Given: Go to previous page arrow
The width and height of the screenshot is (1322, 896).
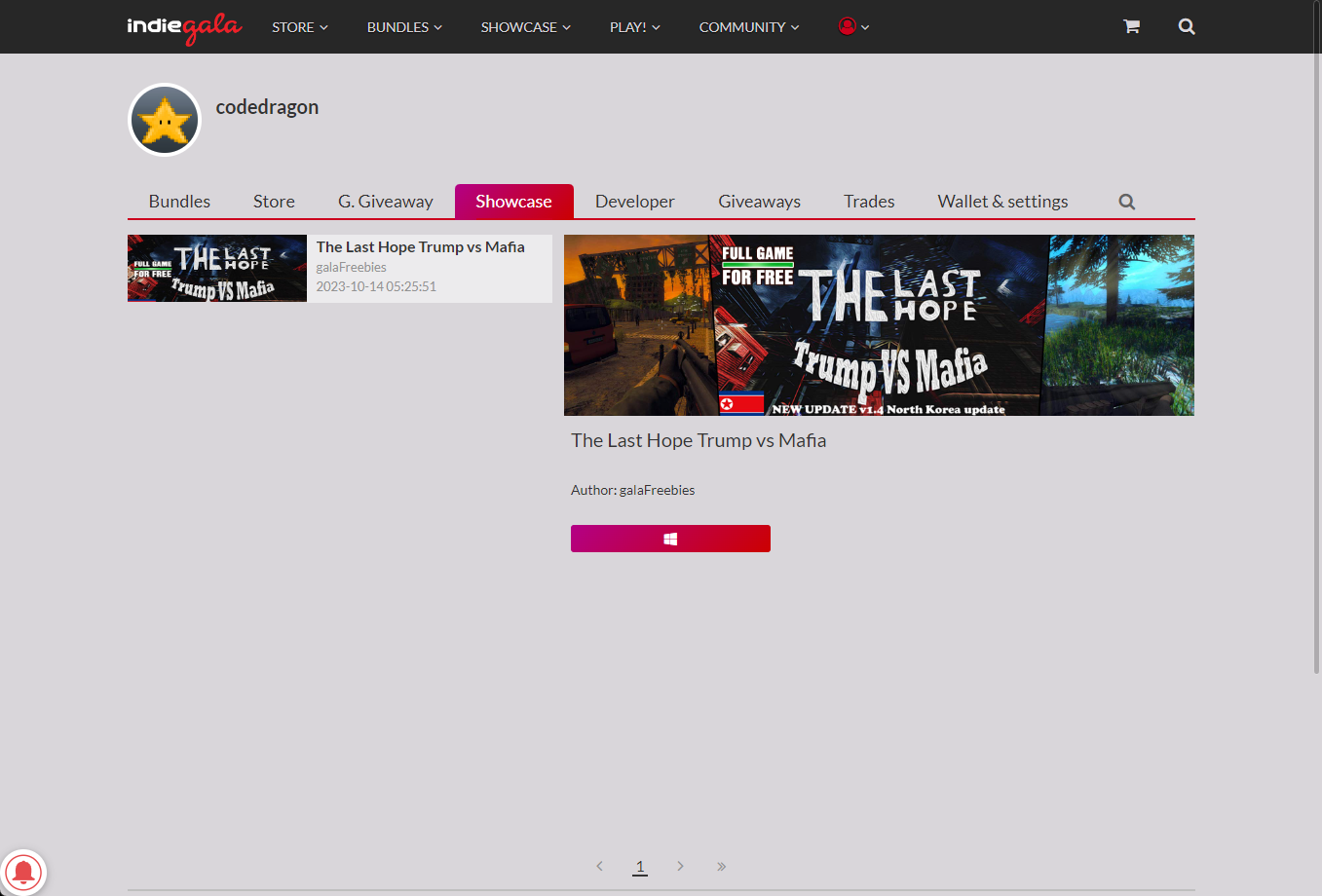Looking at the screenshot, I should click(x=599, y=866).
